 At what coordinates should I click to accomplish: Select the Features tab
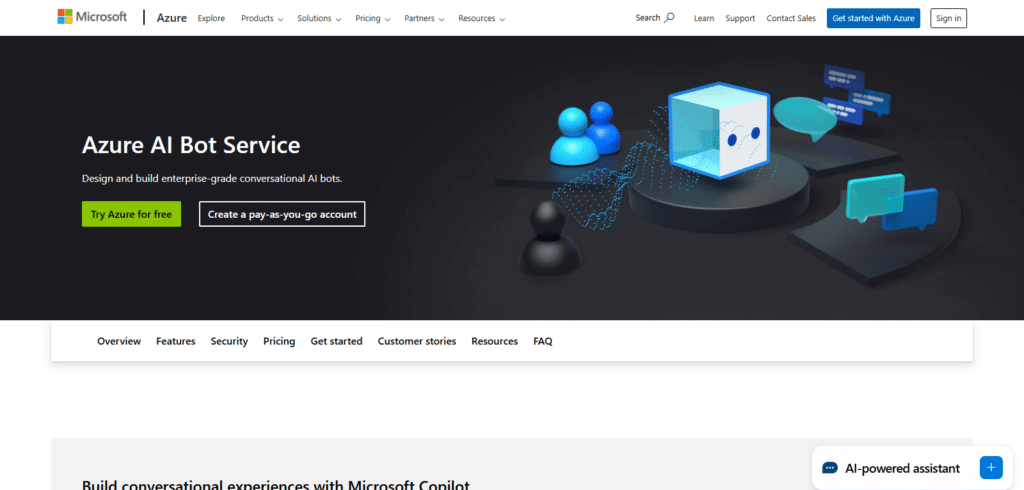pyautogui.click(x=176, y=341)
